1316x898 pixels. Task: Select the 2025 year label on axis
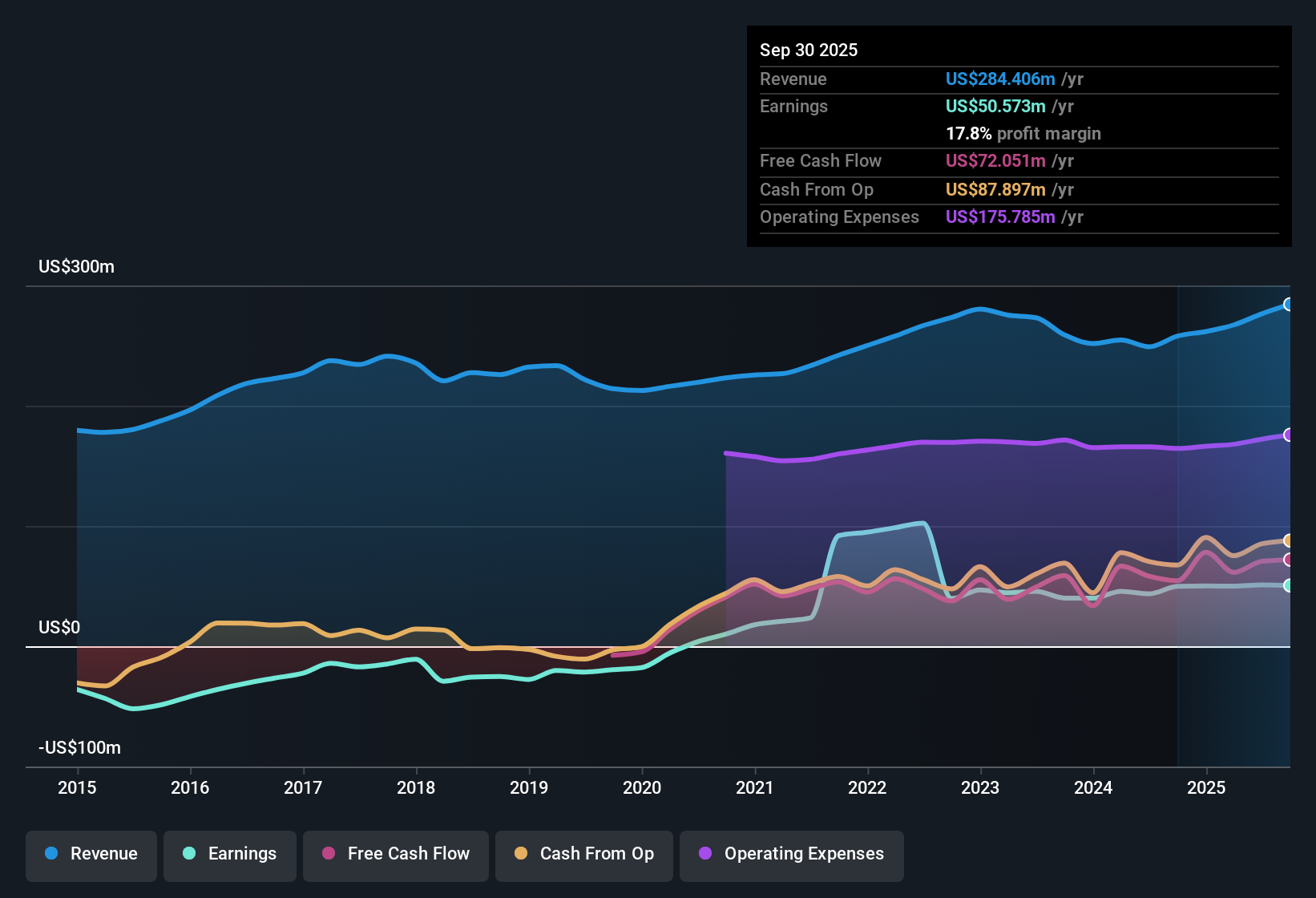tap(1207, 788)
